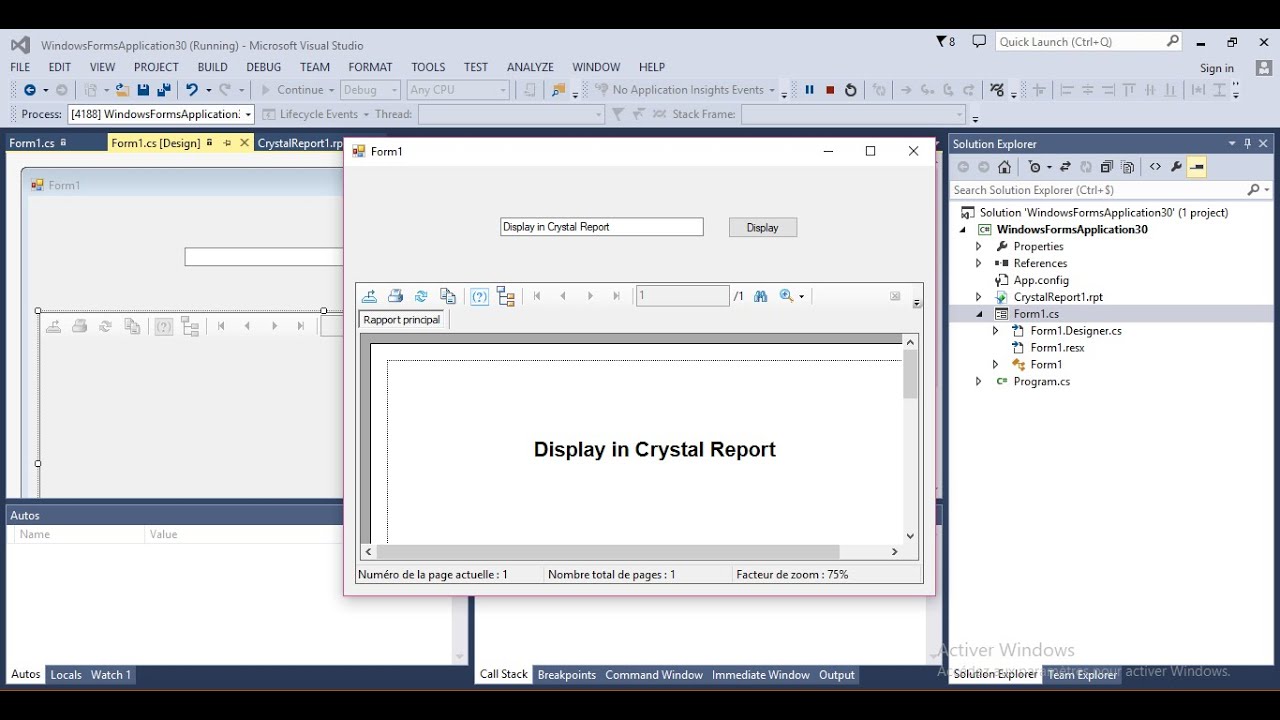Toggle the parameter panel in report viewer

point(480,296)
